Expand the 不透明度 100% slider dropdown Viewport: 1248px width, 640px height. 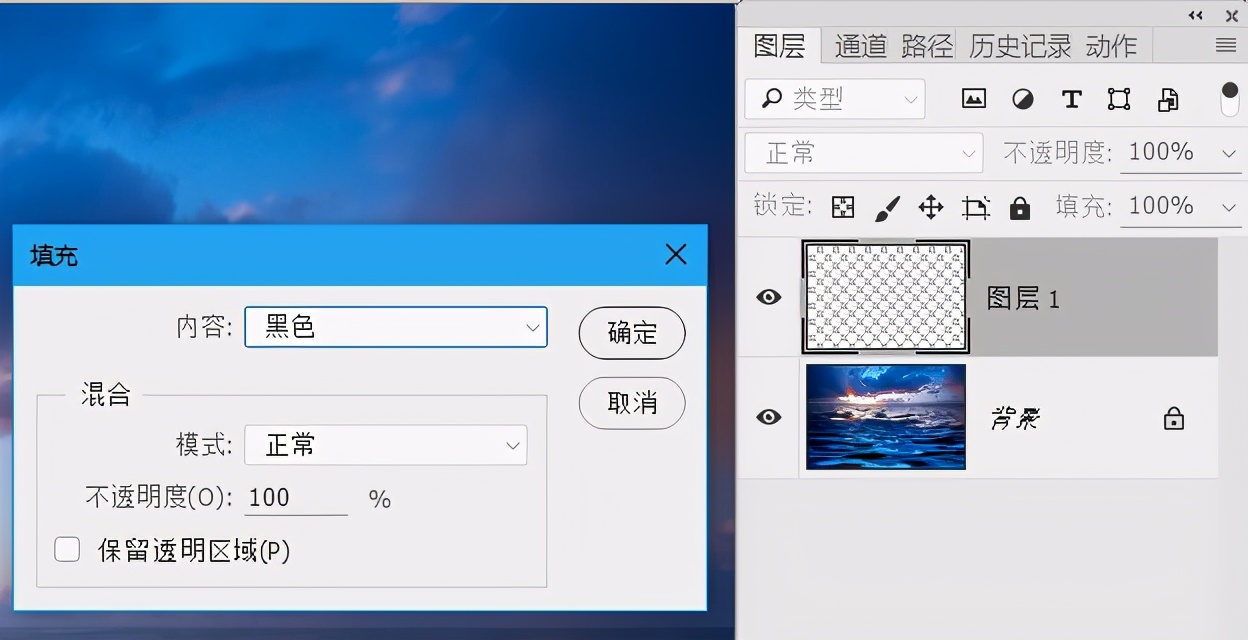pos(1229,154)
